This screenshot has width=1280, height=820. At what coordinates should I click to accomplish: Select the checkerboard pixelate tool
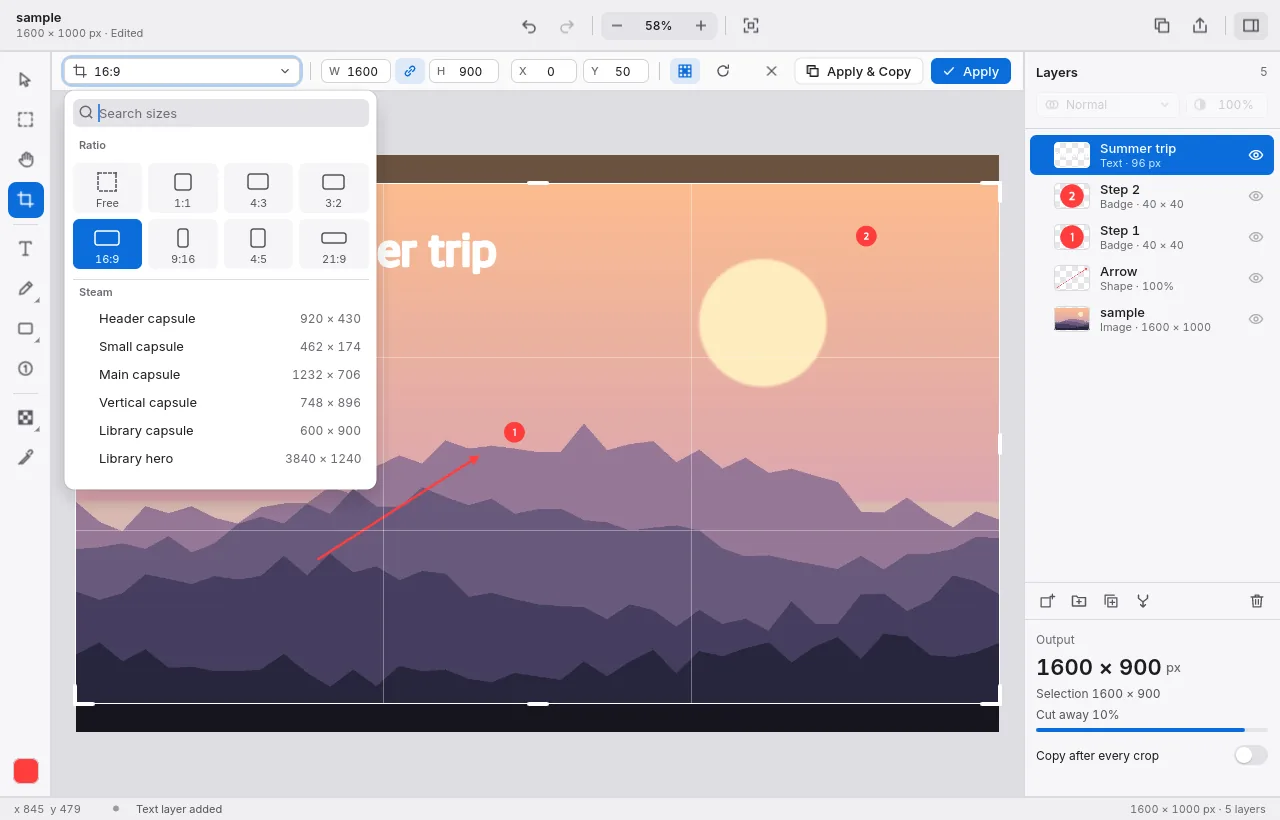(x=26, y=418)
